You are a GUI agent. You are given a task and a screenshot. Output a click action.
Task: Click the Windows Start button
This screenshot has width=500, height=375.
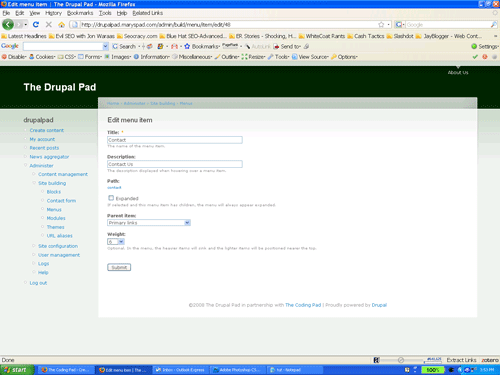tap(17, 370)
